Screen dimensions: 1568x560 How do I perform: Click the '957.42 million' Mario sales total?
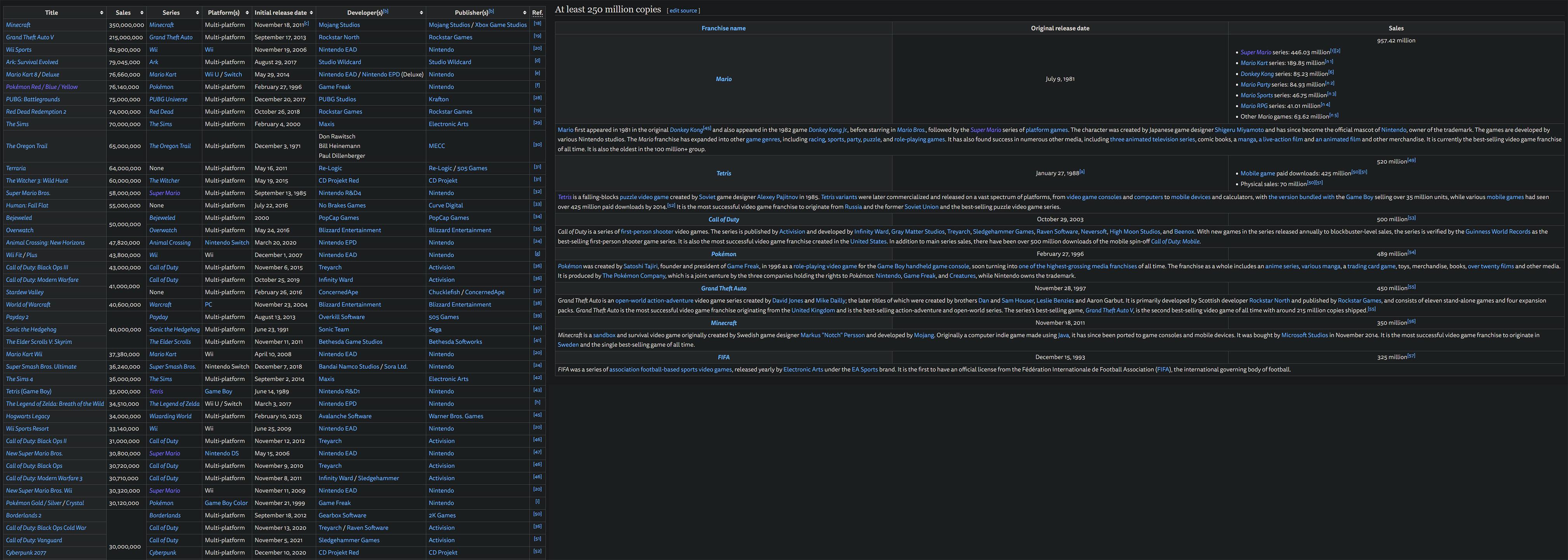[x=1396, y=41]
